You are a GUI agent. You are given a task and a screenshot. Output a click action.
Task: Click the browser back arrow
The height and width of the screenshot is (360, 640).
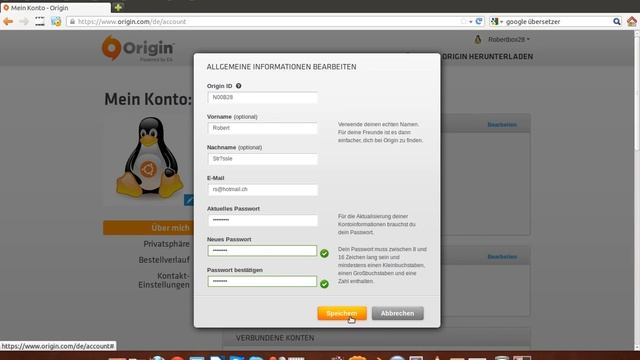pos(8,22)
